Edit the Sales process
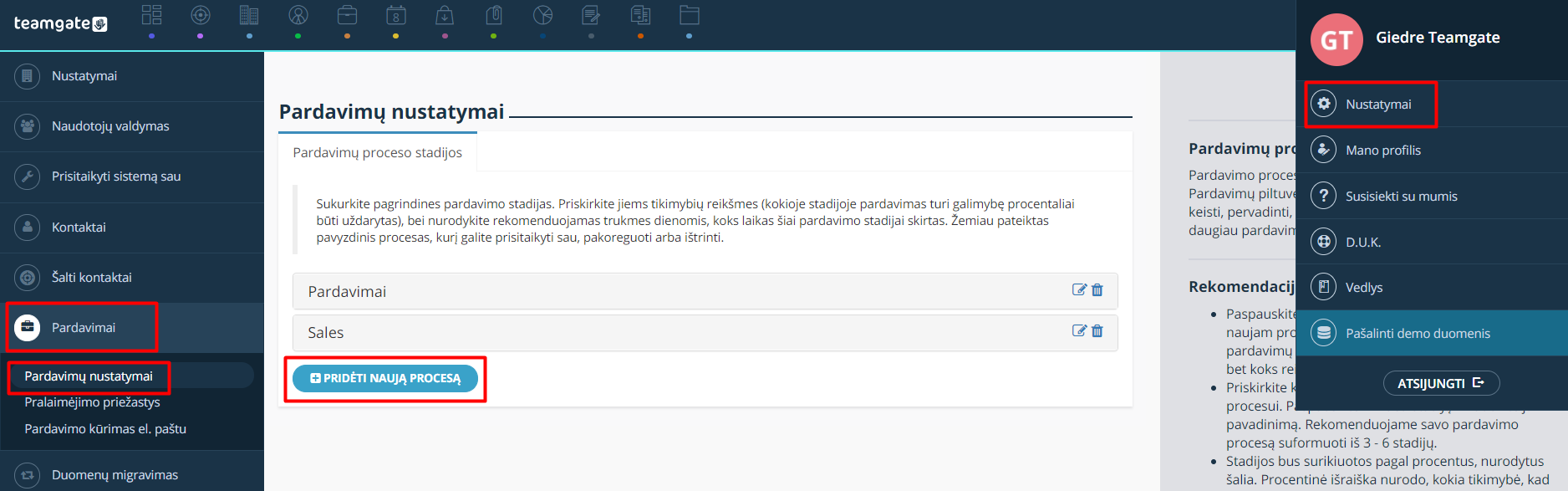The height and width of the screenshot is (491, 1568). click(x=1079, y=331)
